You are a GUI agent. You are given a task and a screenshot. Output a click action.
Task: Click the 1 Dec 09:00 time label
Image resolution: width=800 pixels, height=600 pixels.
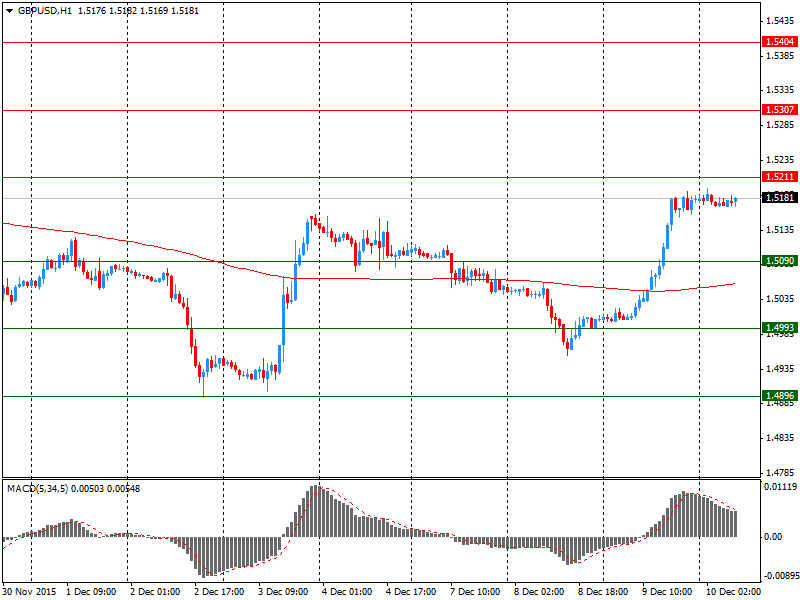tap(91, 592)
